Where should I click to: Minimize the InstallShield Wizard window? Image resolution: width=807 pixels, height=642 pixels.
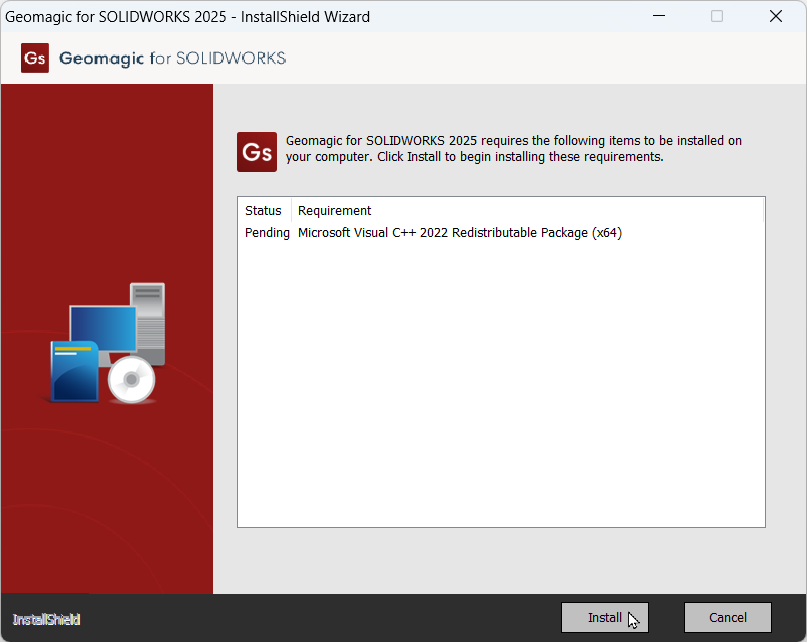pyautogui.click(x=659, y=16)
